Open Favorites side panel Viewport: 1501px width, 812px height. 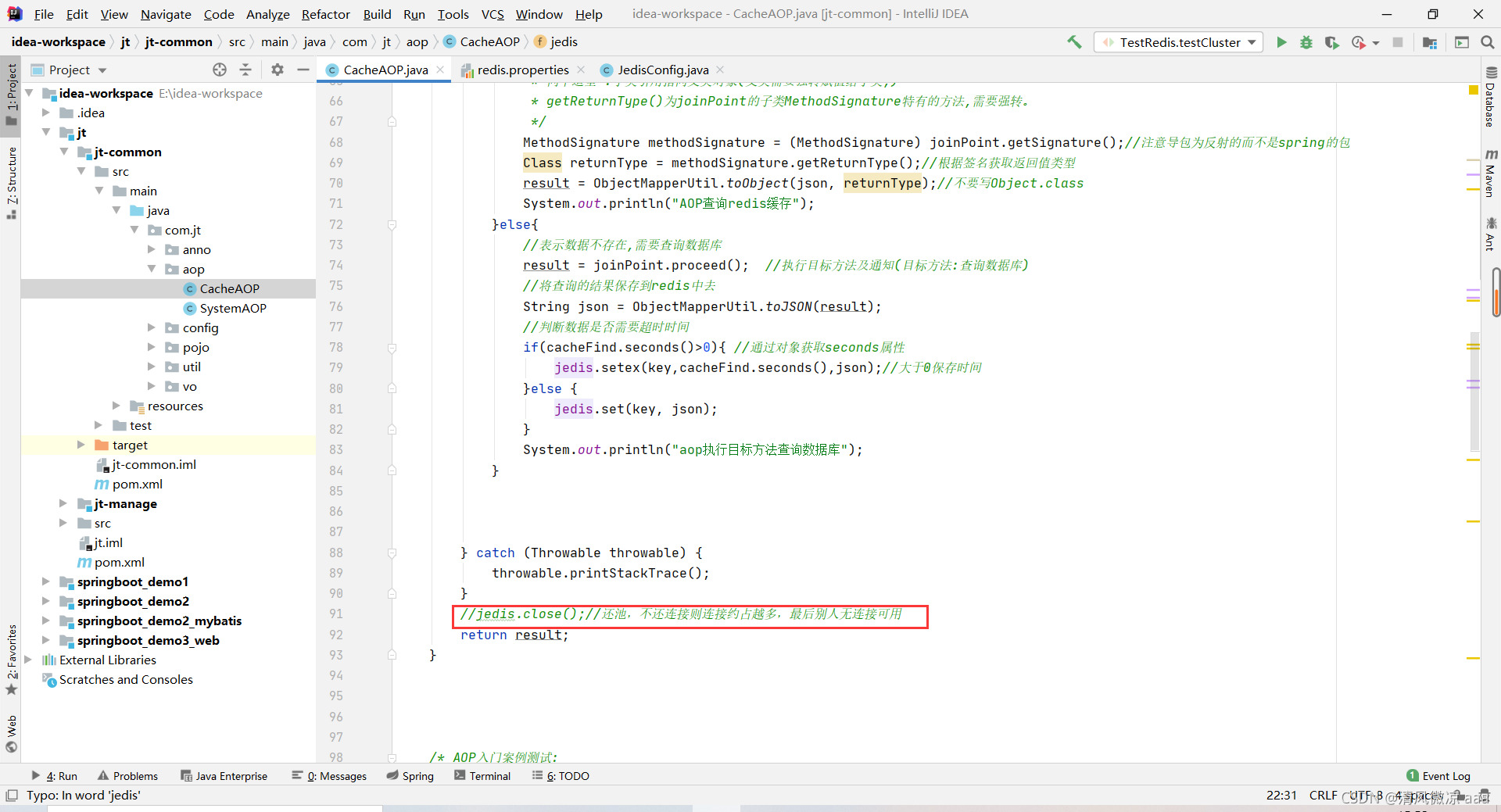11,660
